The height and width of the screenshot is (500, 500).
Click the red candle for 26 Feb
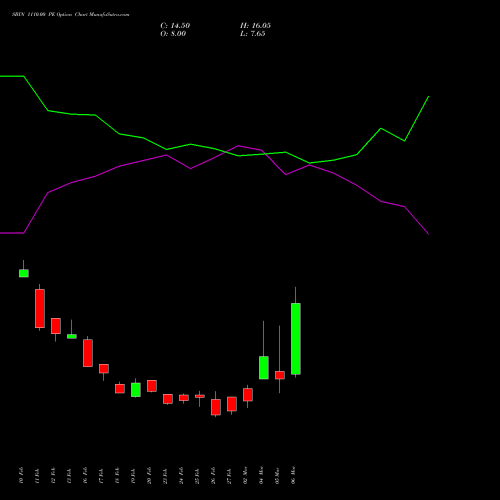(x=216, y=407)
